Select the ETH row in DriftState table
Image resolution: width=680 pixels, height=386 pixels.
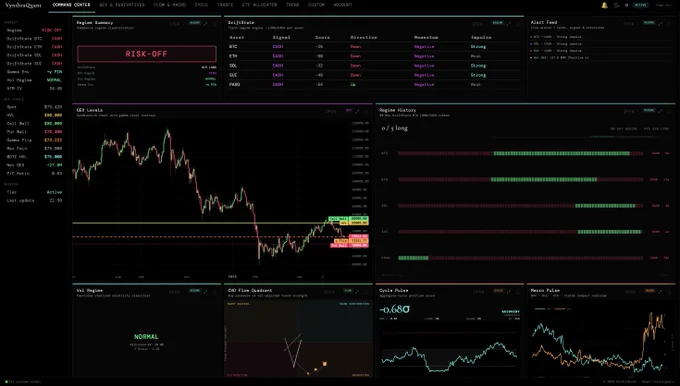pyautogui.click(x=374, y=56)
